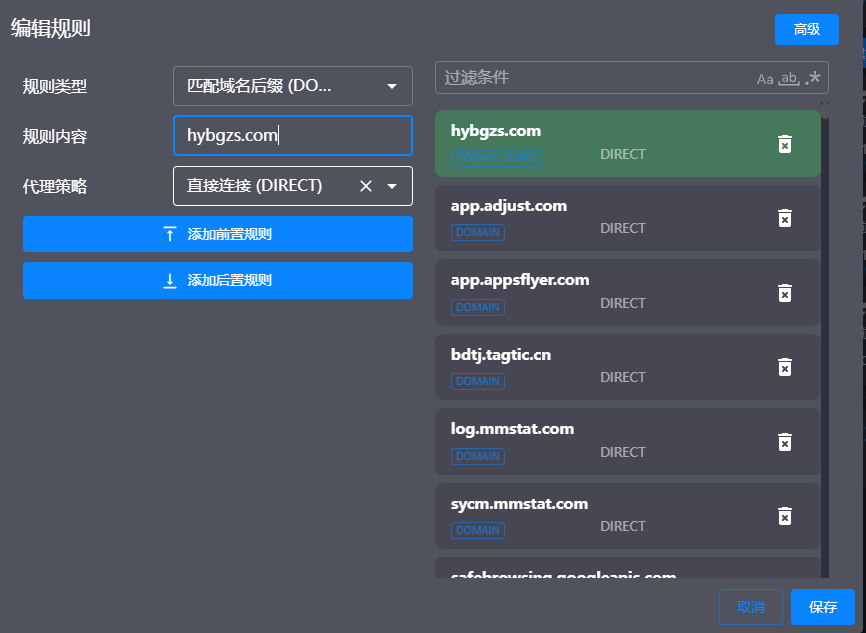This screenshot has width=866, height=633.
Task: Open the 代理策略 dropdown arrow
Action: coord(392,186)
